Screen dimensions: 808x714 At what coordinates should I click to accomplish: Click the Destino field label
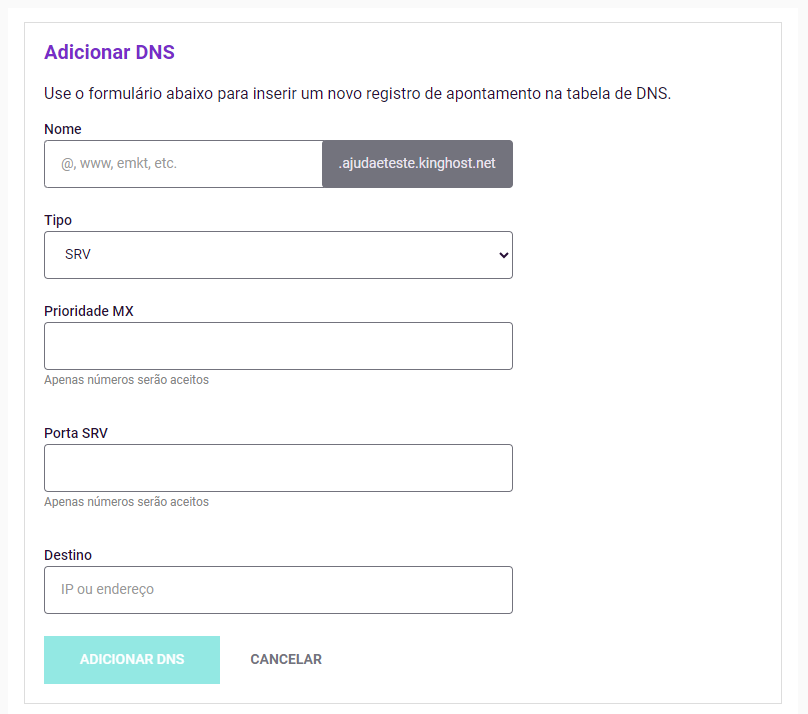pyautogui.click(x=68, y=555)
